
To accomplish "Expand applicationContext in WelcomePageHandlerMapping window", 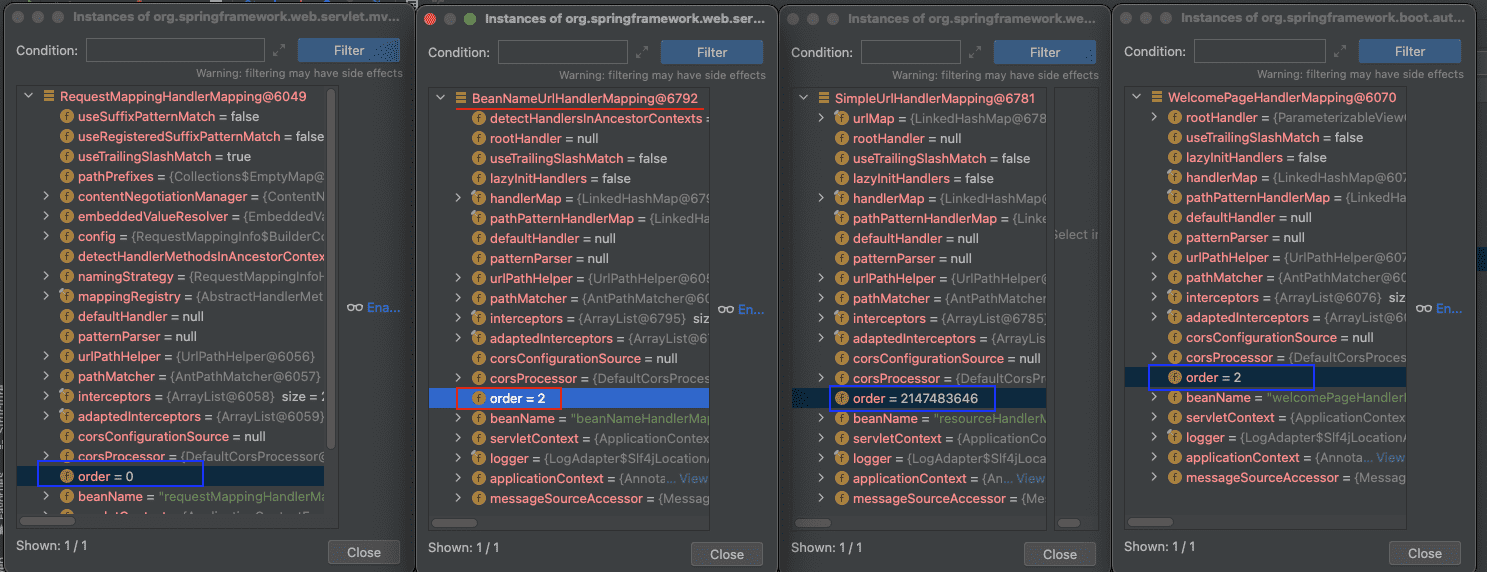I will click(x=1154, y=457).
